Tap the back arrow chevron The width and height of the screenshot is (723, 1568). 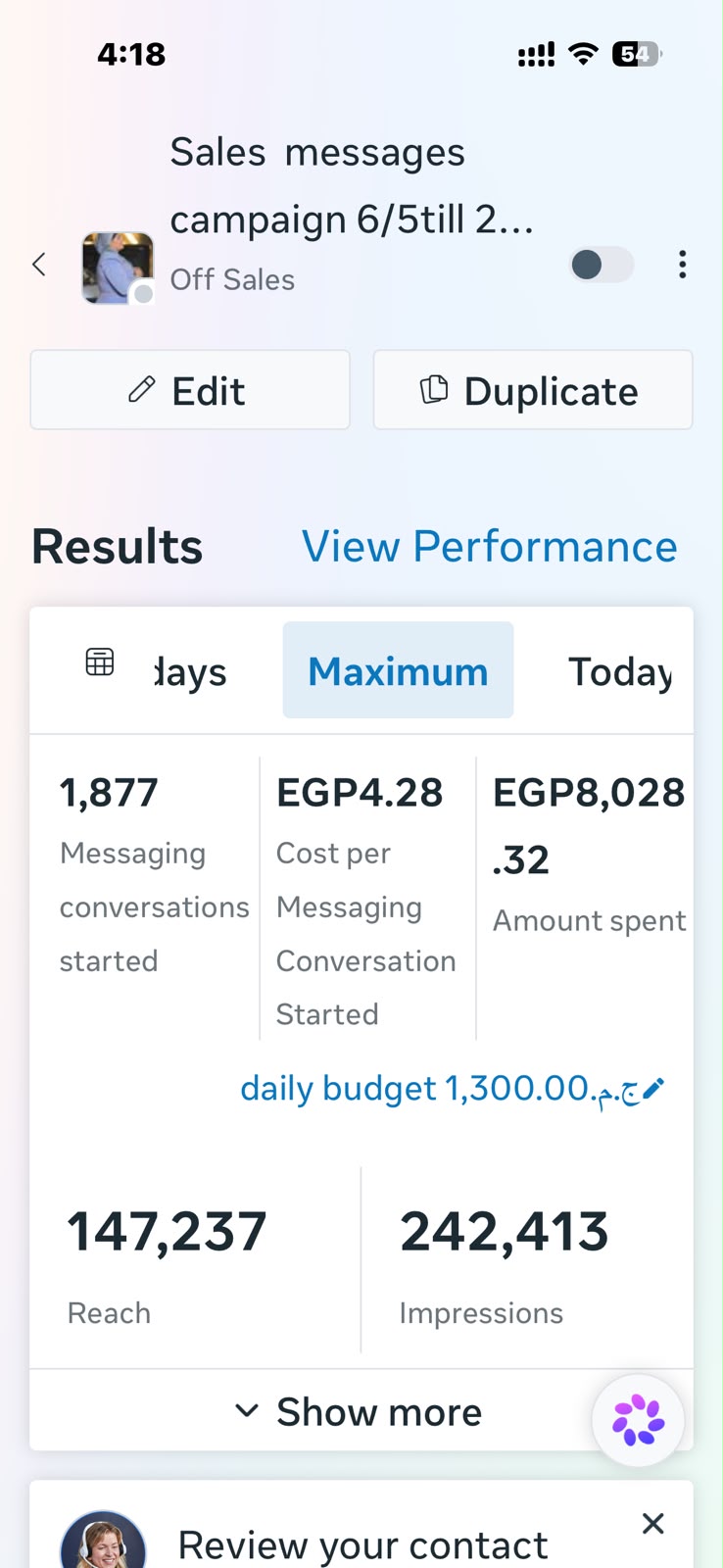coord(39,265)
